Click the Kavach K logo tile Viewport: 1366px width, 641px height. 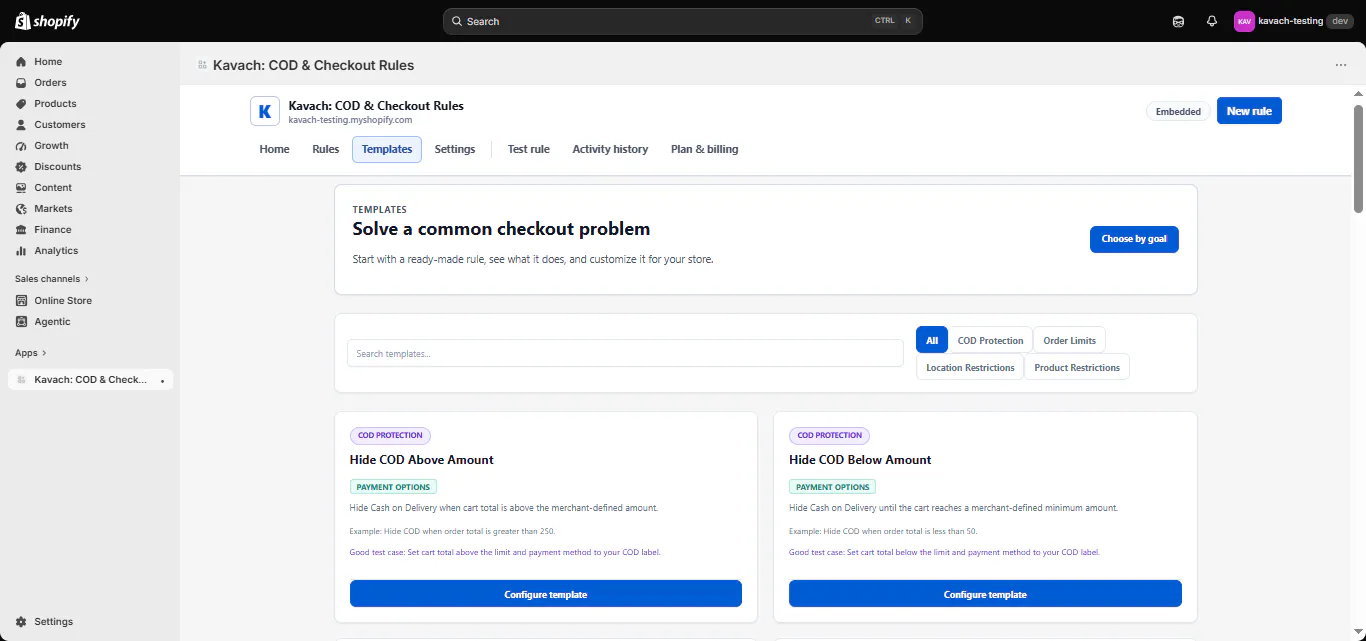[x=265, y=111]
